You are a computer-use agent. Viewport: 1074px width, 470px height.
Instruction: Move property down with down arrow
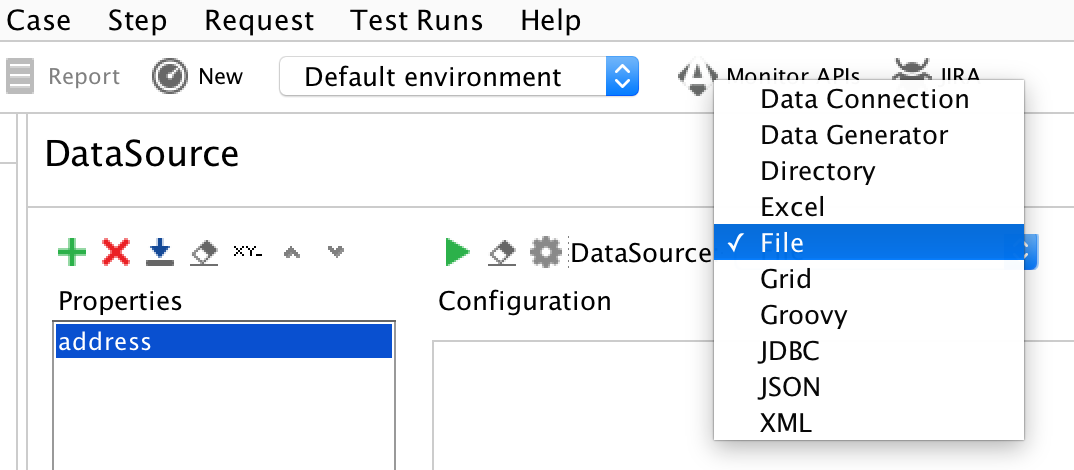click(337, 252)
